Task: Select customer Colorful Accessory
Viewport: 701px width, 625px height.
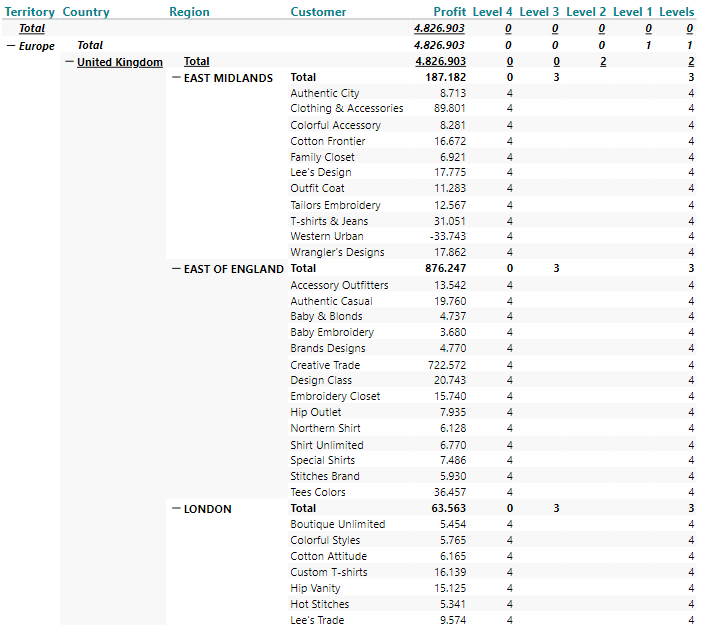Action: (335, 125)
